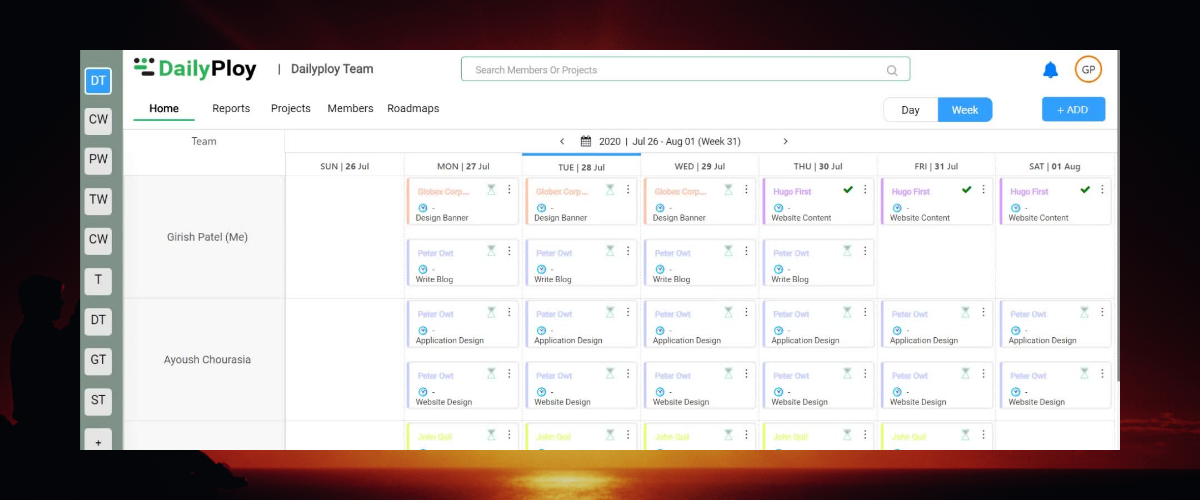
Task: Click the DailyPloy logo
Action: [x=195, y=68]
